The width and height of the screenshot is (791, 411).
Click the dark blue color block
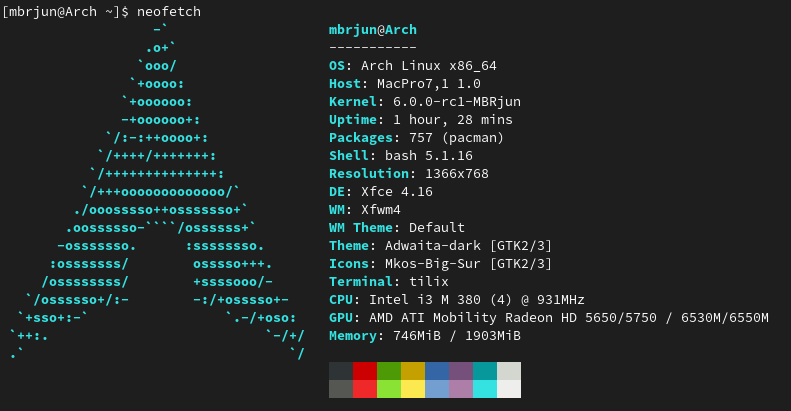point(437,371)
